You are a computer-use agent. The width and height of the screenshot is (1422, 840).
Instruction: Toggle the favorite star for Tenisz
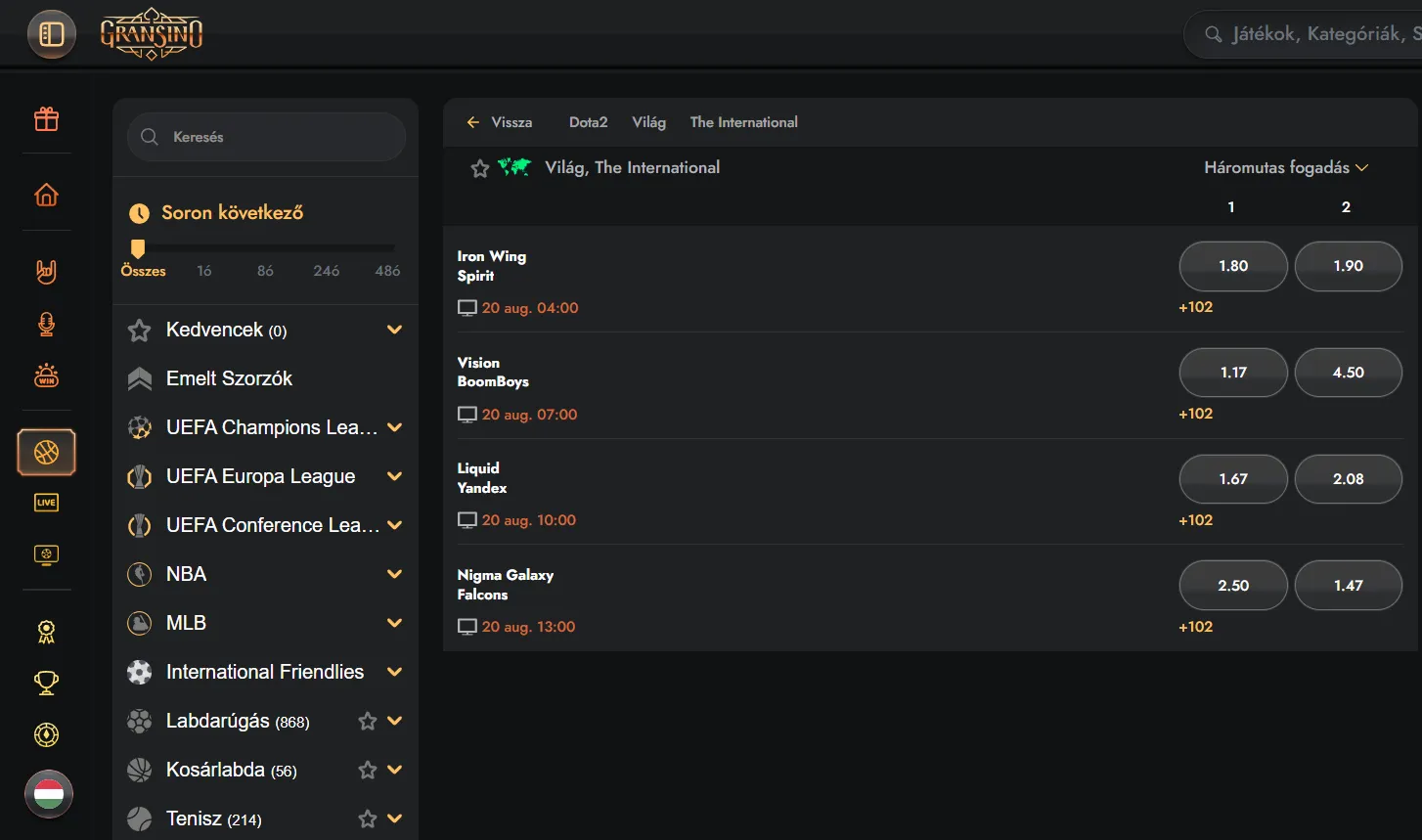tap(368, 818)
